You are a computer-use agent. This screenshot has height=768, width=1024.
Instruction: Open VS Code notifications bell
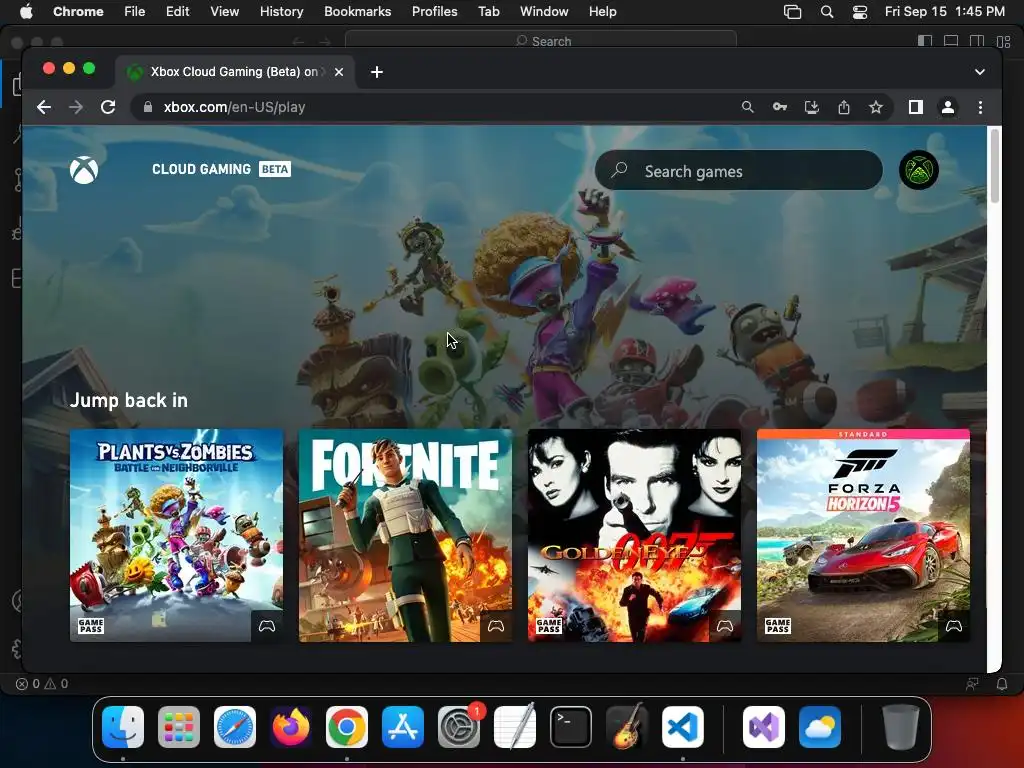click(1002, 684)
